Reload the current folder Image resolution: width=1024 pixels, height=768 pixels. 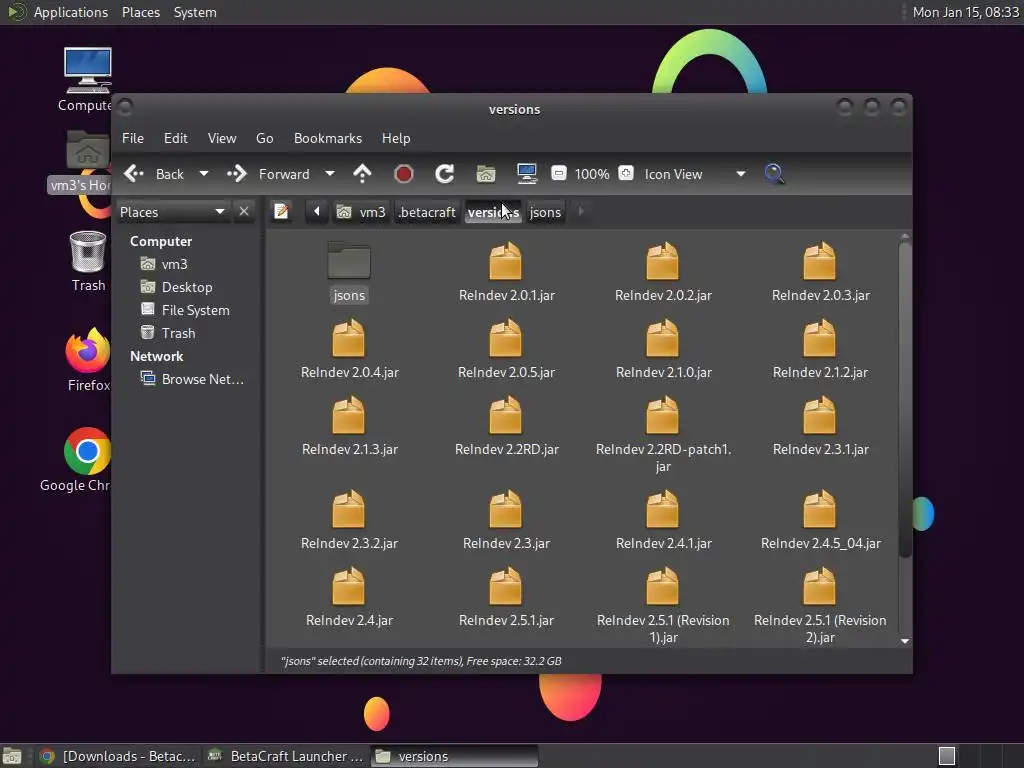coord(445,174)
